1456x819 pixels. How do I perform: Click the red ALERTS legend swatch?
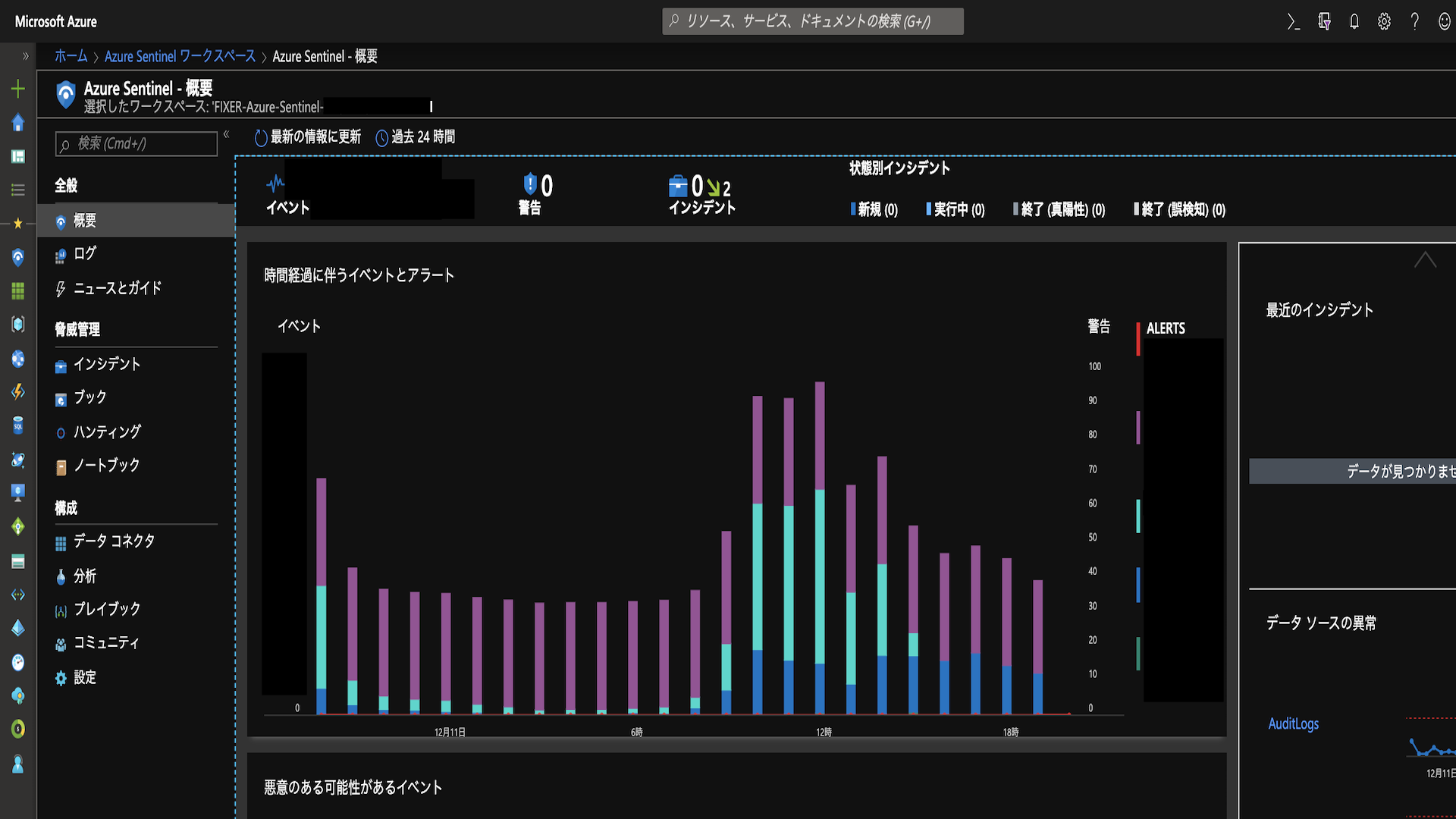click(x=1137, y=339)
